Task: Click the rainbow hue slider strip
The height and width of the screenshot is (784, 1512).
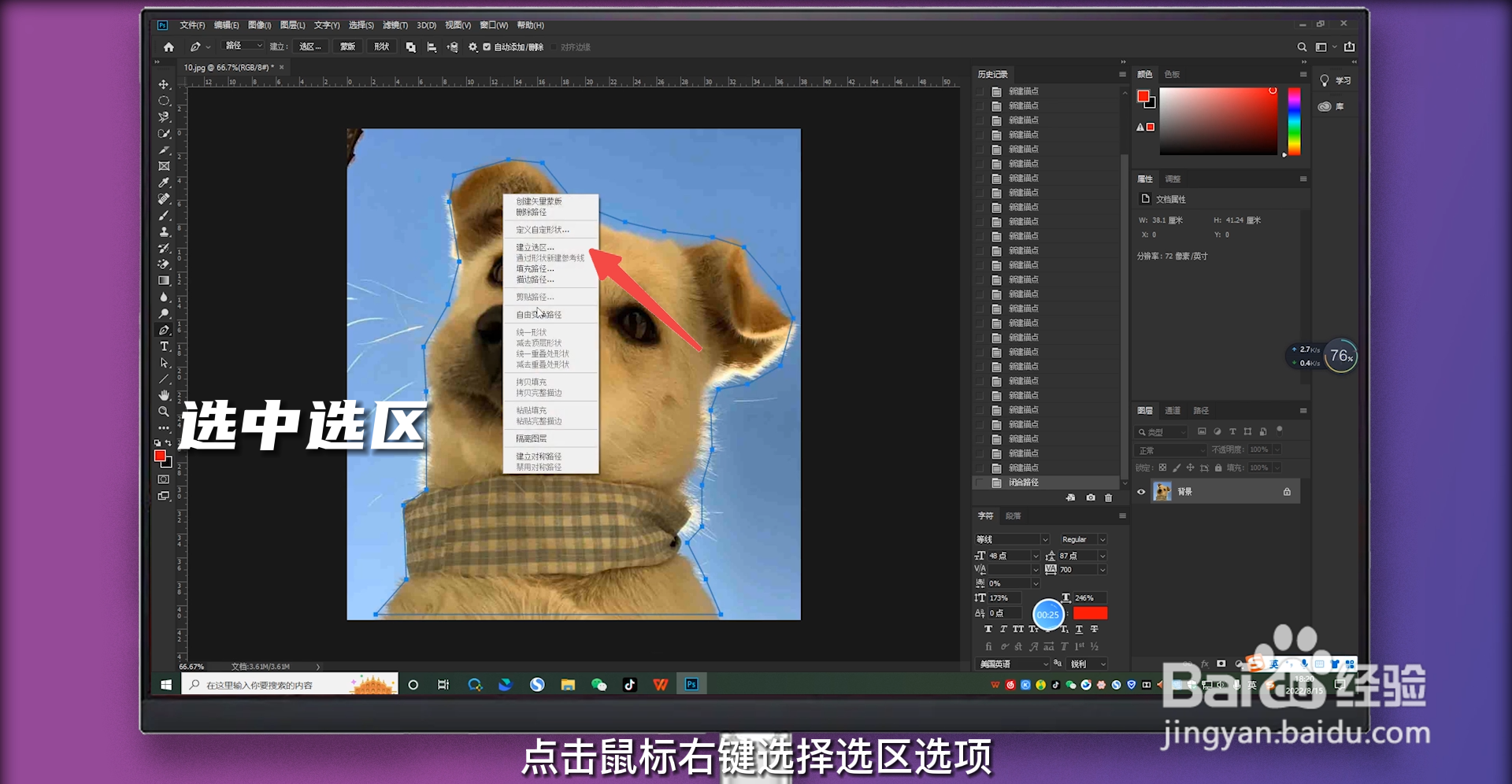Action: [1294, 121]
